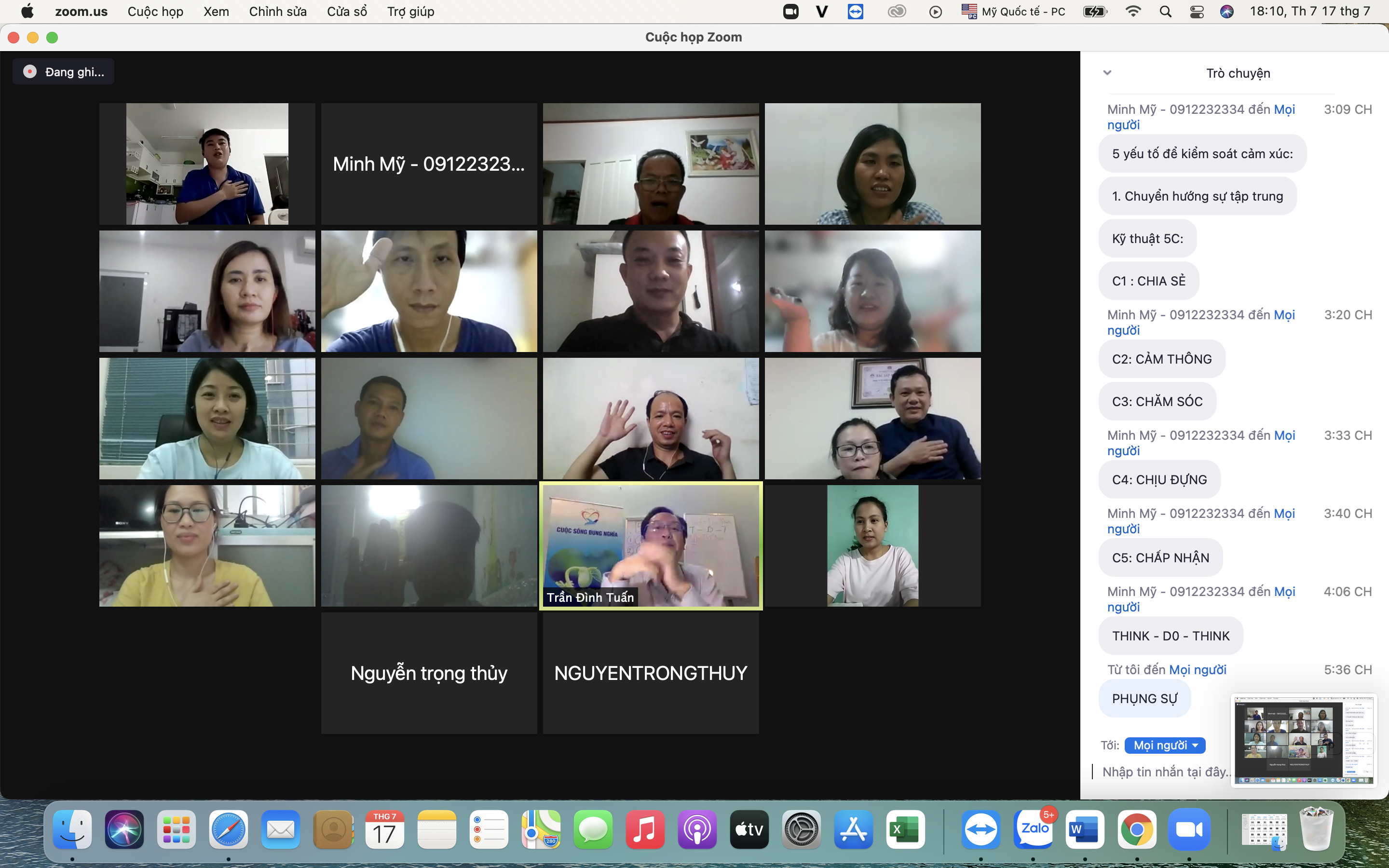Click the TeamViewer menu bar icon
This screenshot has height=868, width=1389.
[855, 12]
